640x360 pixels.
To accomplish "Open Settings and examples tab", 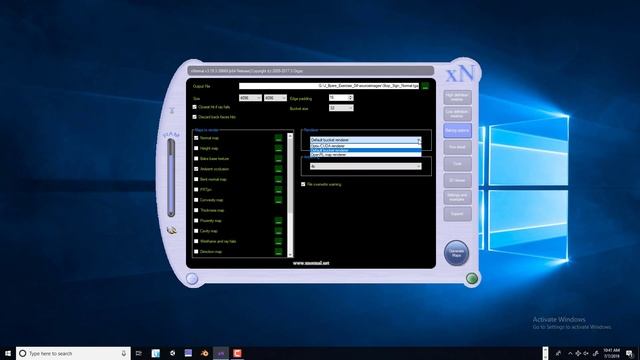I will coord(457,197).
